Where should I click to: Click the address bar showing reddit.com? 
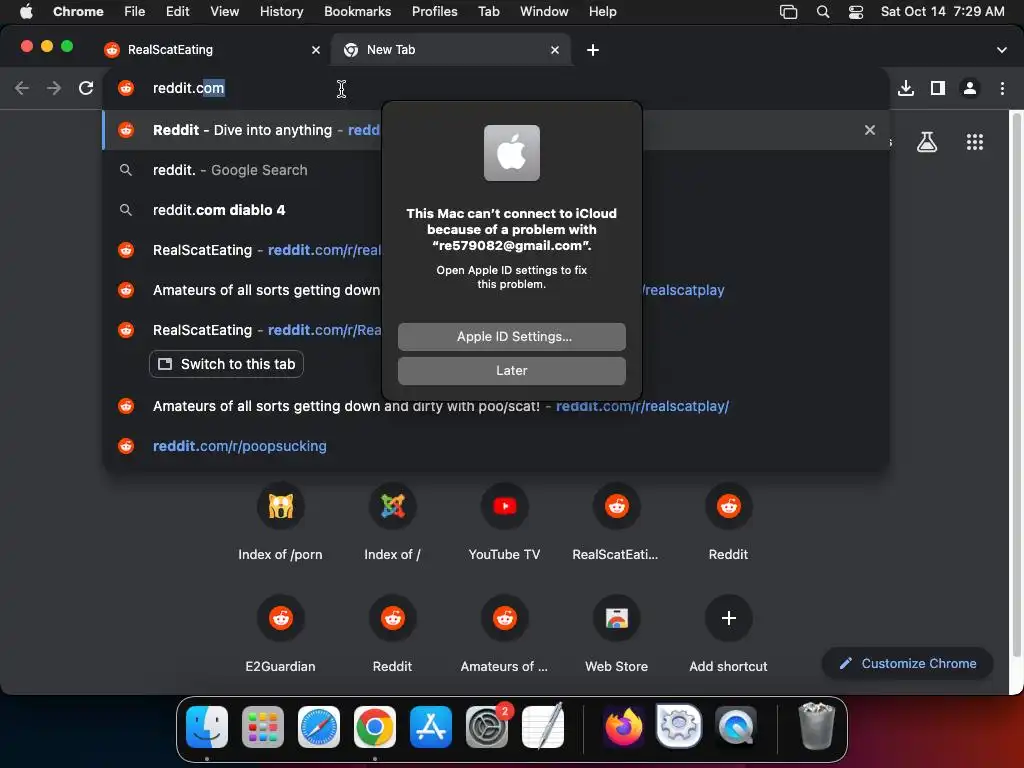point(496,88)
